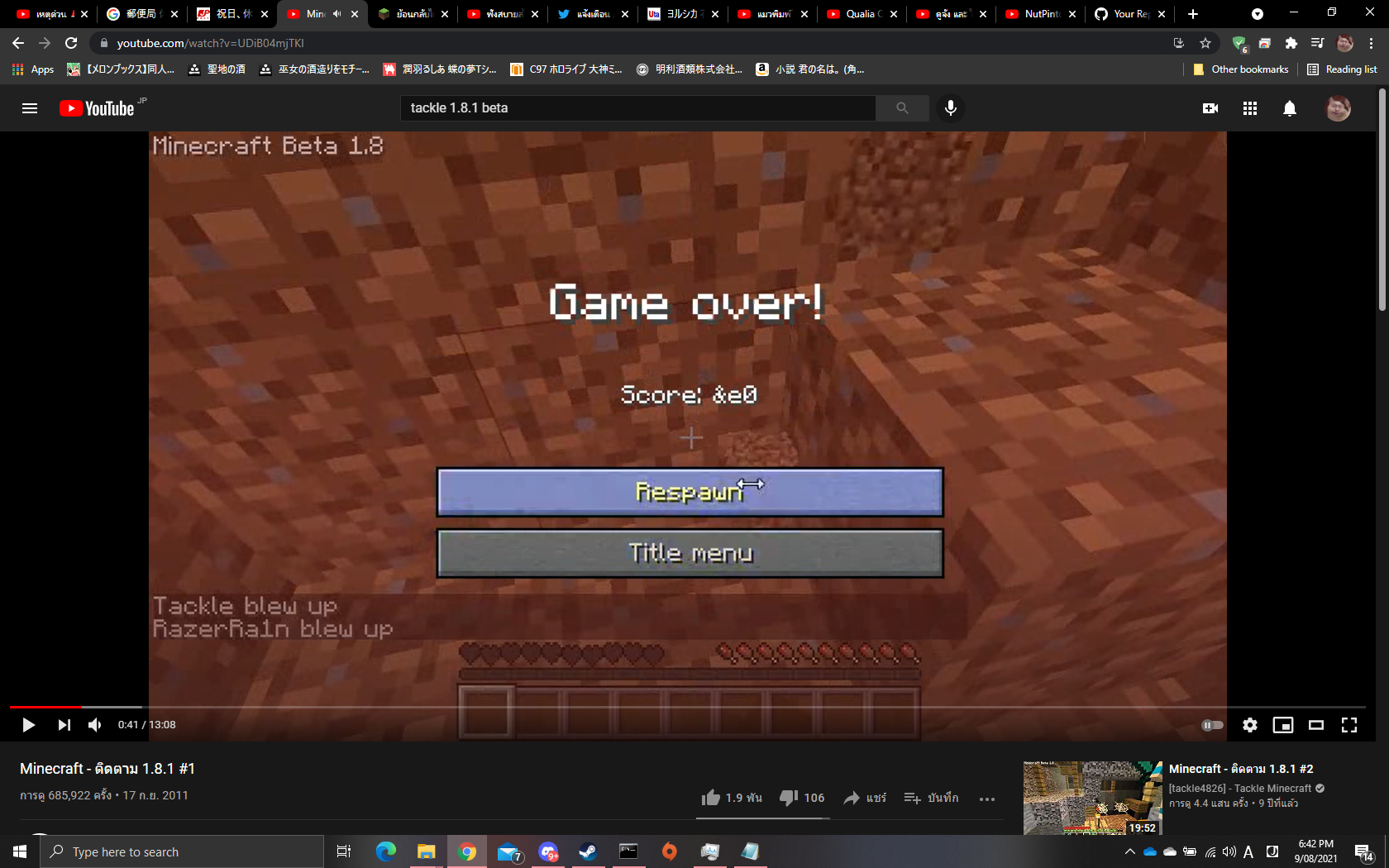
Task: Share the video using แชร์ button
Action: (865, 798)
